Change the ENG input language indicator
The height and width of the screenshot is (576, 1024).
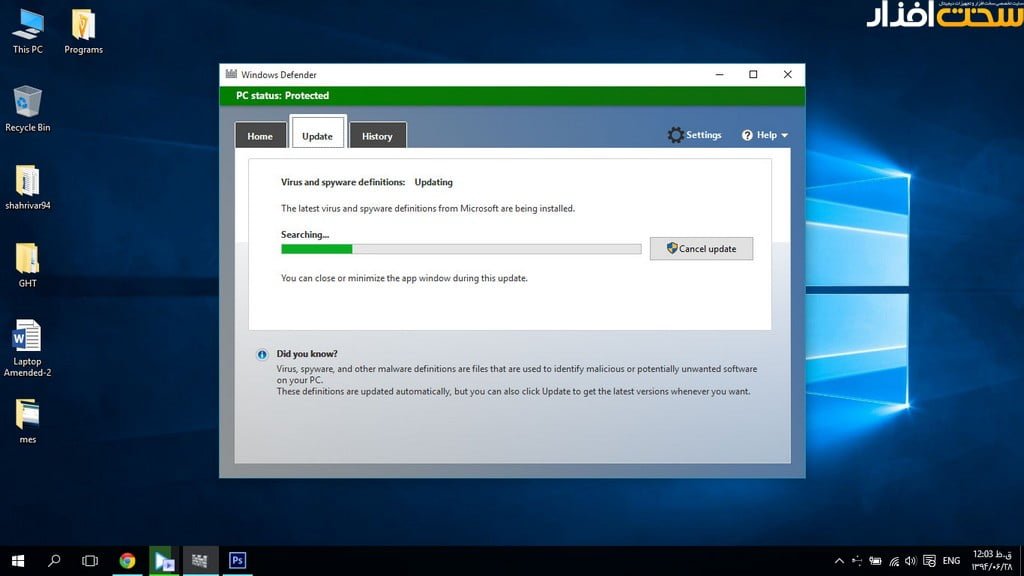(x=951, y=561)
